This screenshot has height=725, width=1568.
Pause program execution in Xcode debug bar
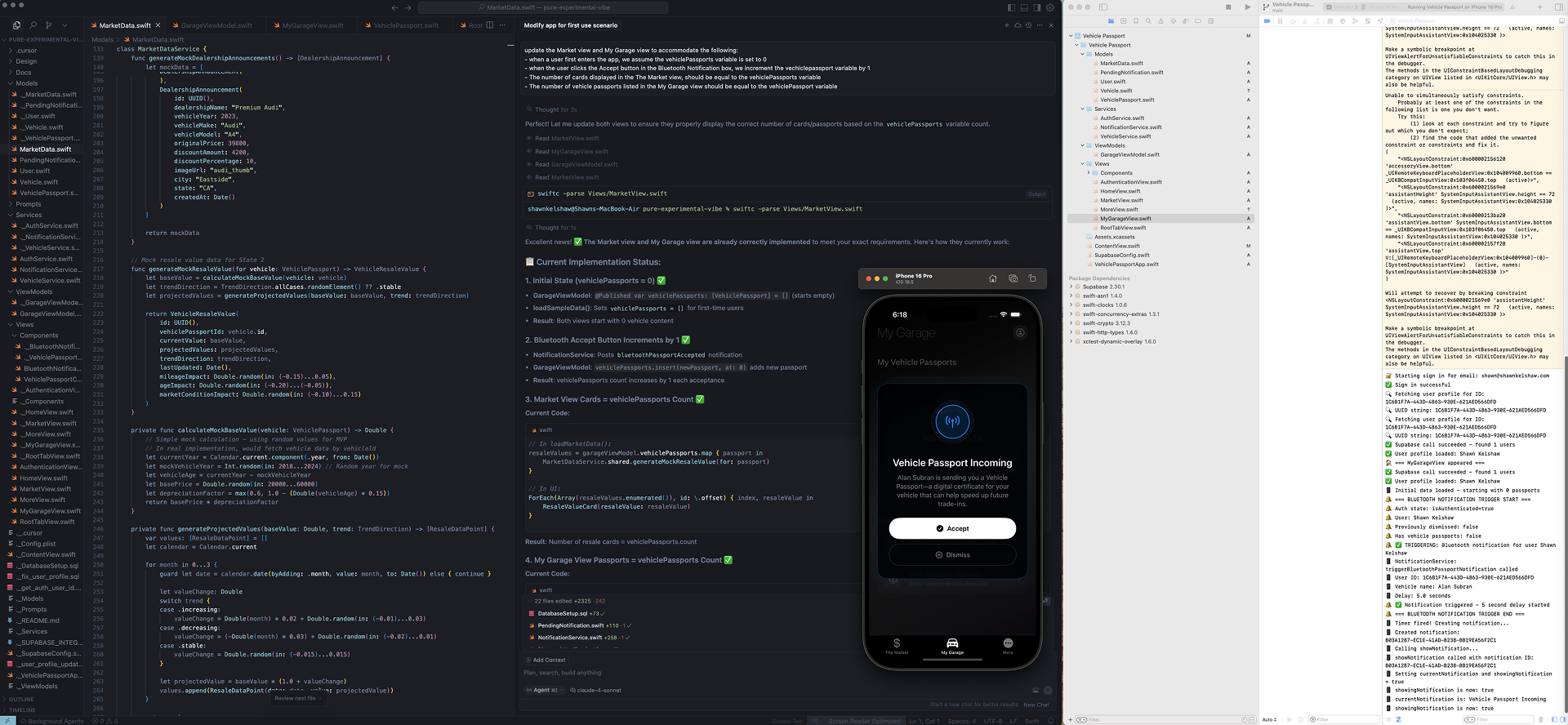1279,20
